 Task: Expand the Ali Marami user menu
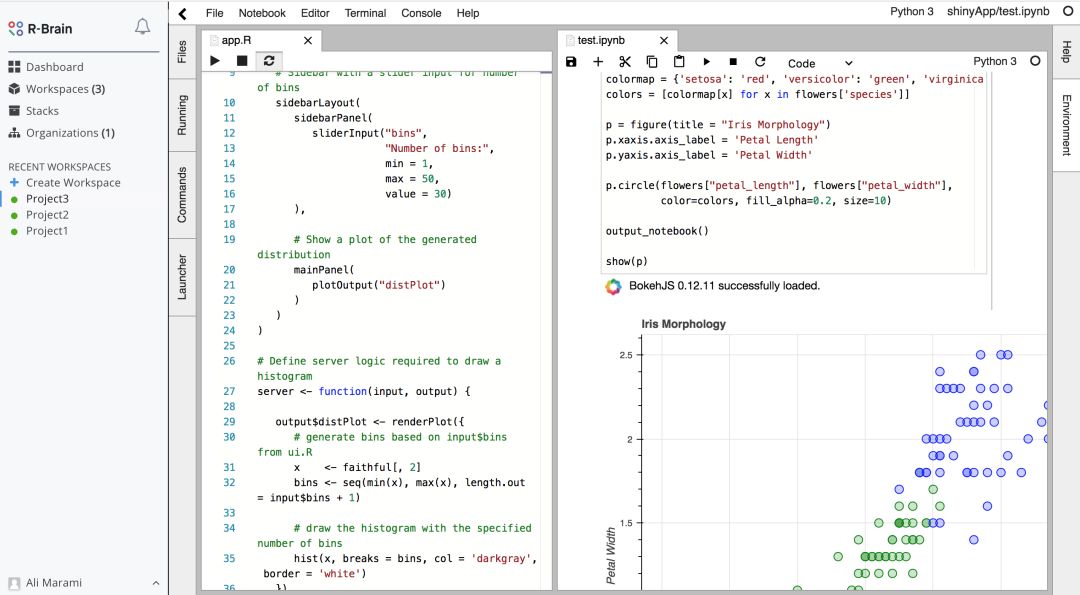tap(154, 583)
